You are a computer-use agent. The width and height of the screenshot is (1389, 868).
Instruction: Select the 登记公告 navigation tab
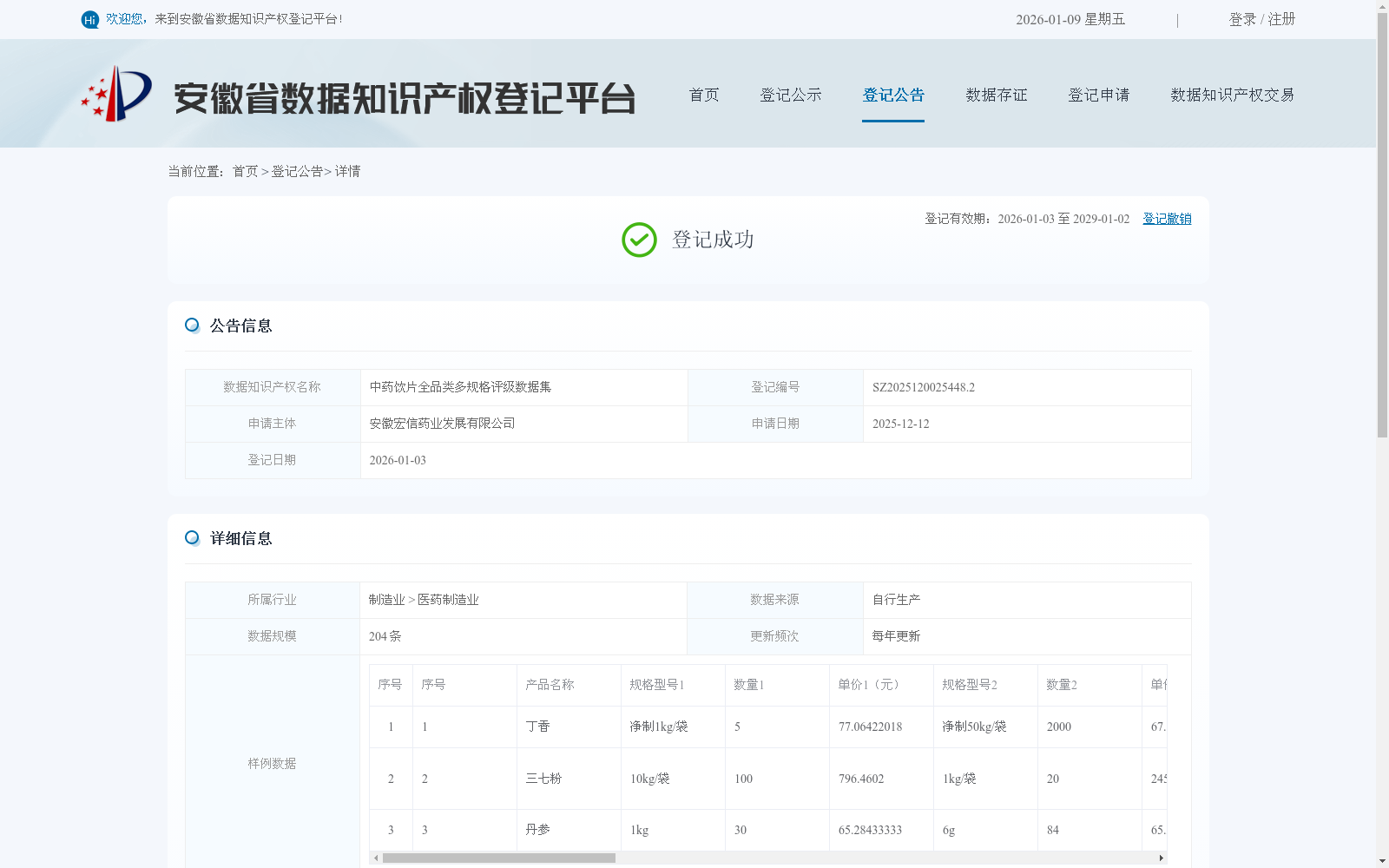[x=893, y=95]
